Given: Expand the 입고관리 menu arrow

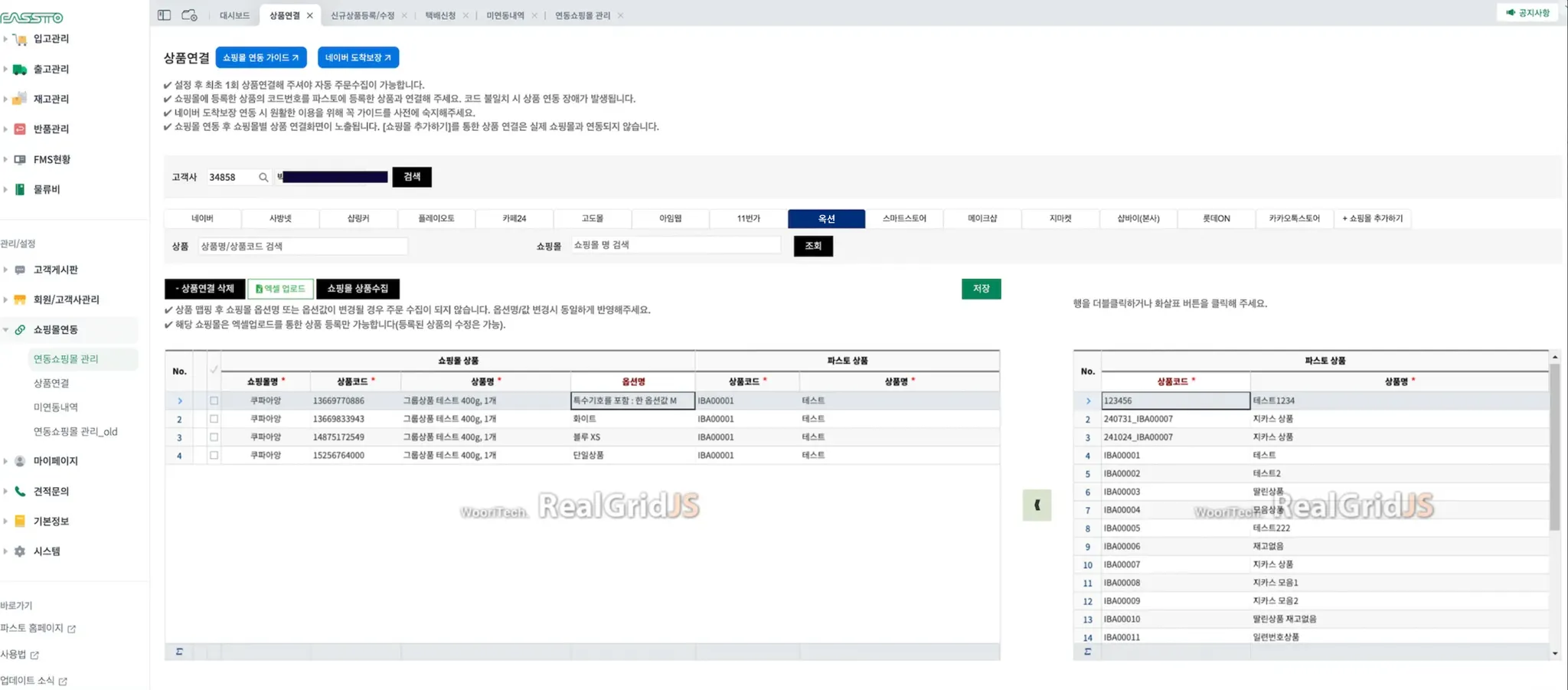Looking at the screenshot, I should pyautogui.click(x=5, y=39).
